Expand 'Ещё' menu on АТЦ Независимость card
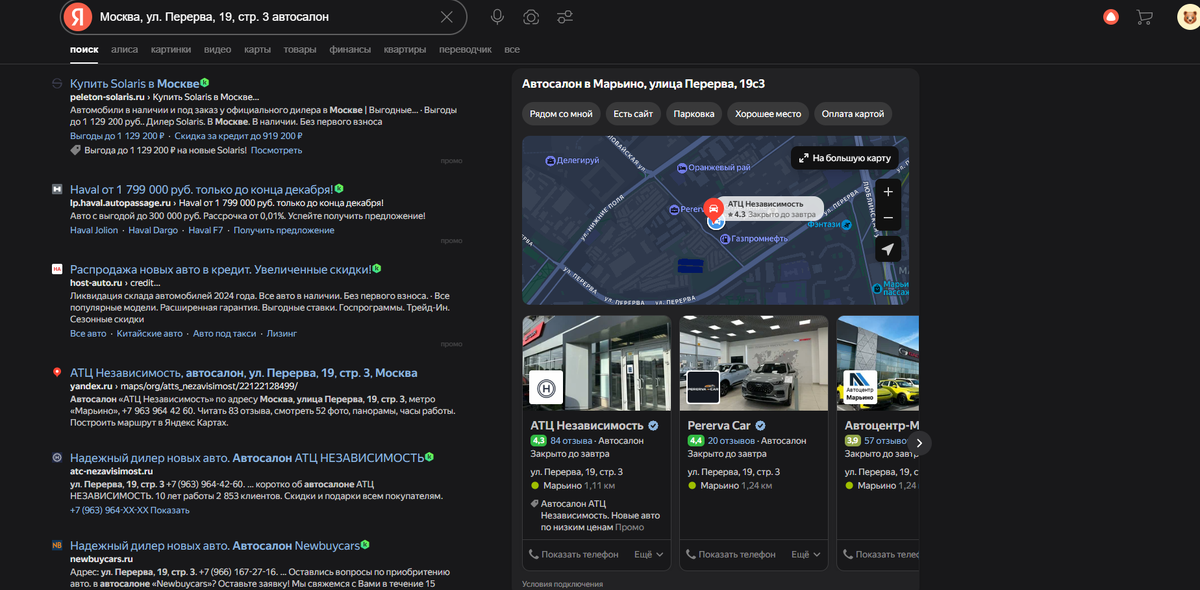This screenshot has height=590, width=1200. tap(649, 554)
